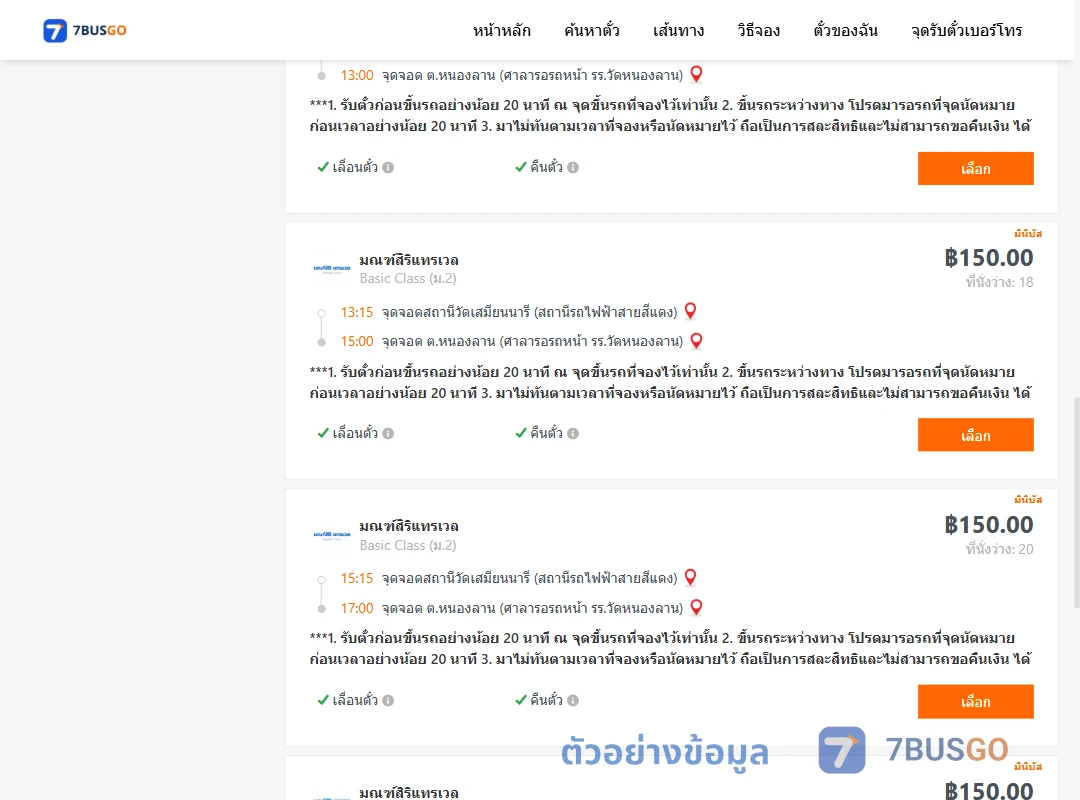Click seats available text ที่นั่งว่าง: 18
1080x800 pixels.
tap(999, 282)
